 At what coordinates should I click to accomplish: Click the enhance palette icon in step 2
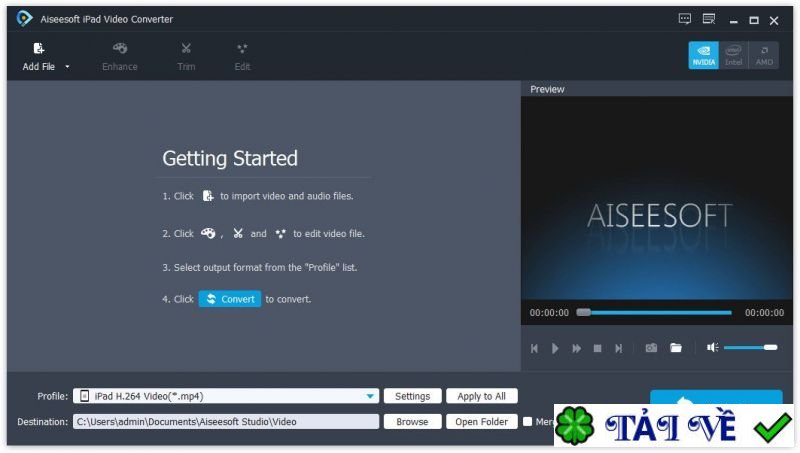point(208,233)
